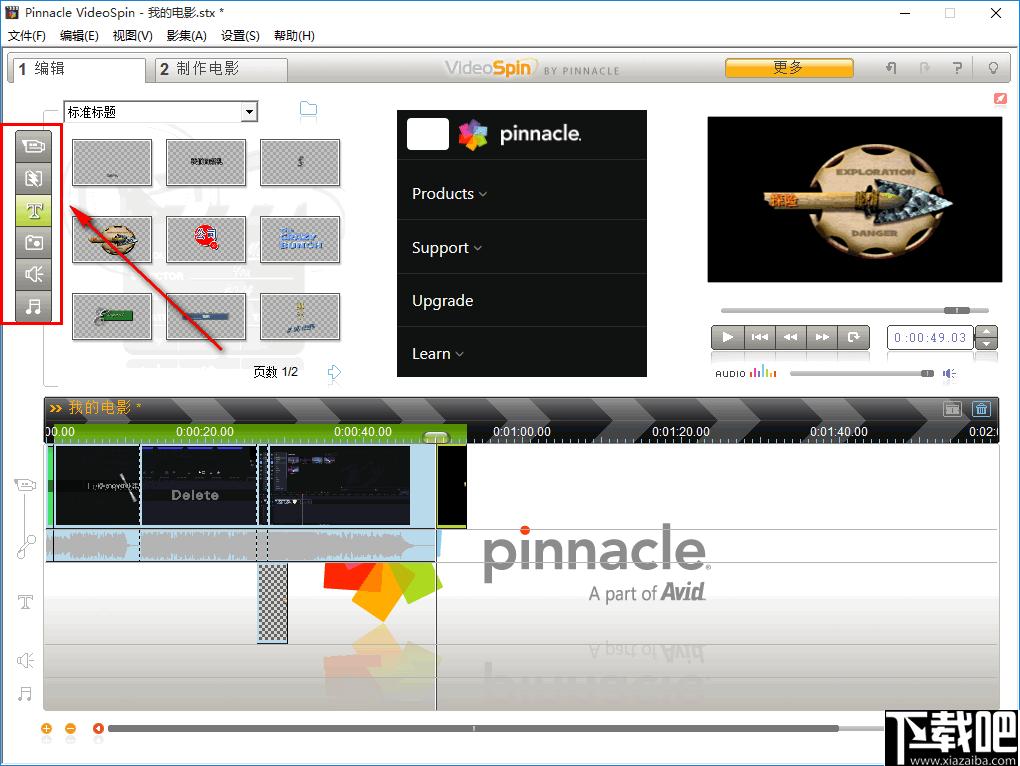Go to next album page arrow

[x=334, y=372]
